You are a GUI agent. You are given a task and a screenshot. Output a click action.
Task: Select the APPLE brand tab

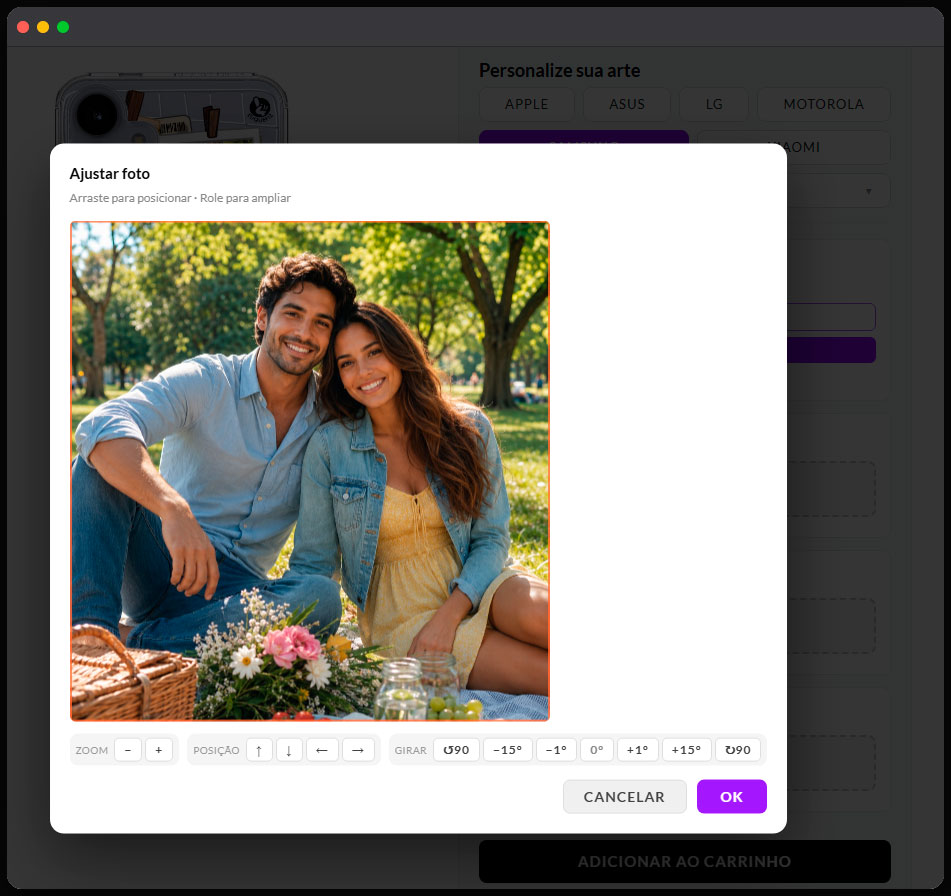pos(526,104)
